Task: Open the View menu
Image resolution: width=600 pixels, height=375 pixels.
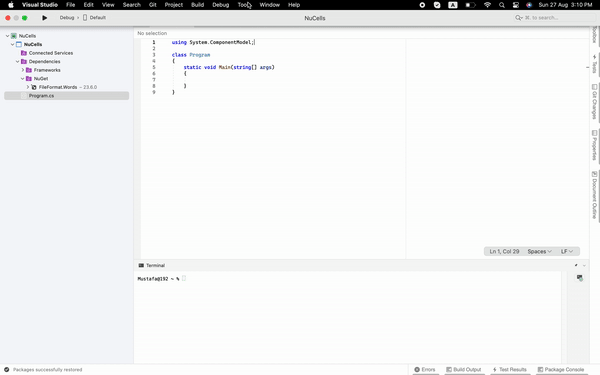Action: 108,5
